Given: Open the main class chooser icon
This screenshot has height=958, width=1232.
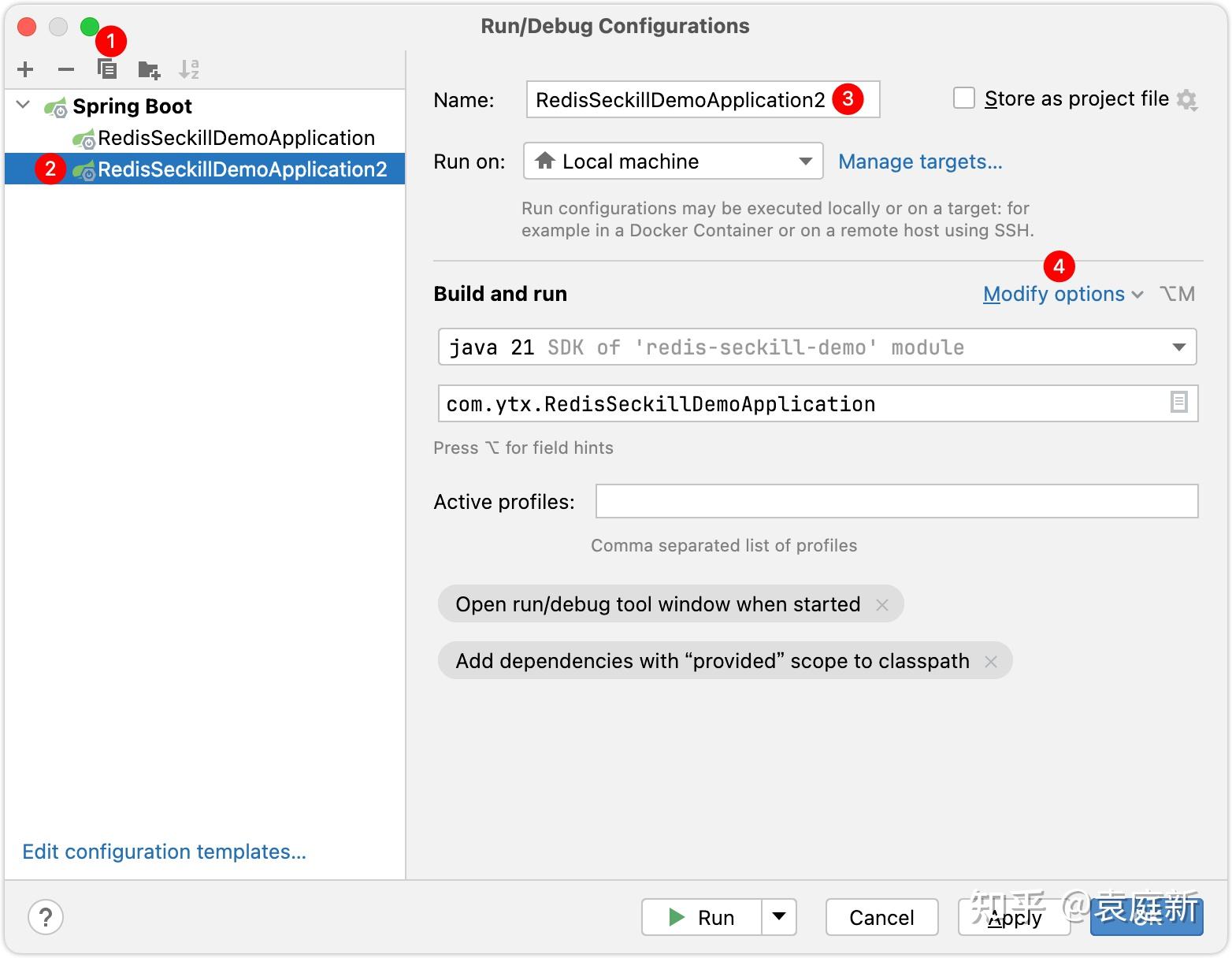Looking at the screenshot, I should coord(1178,403).
